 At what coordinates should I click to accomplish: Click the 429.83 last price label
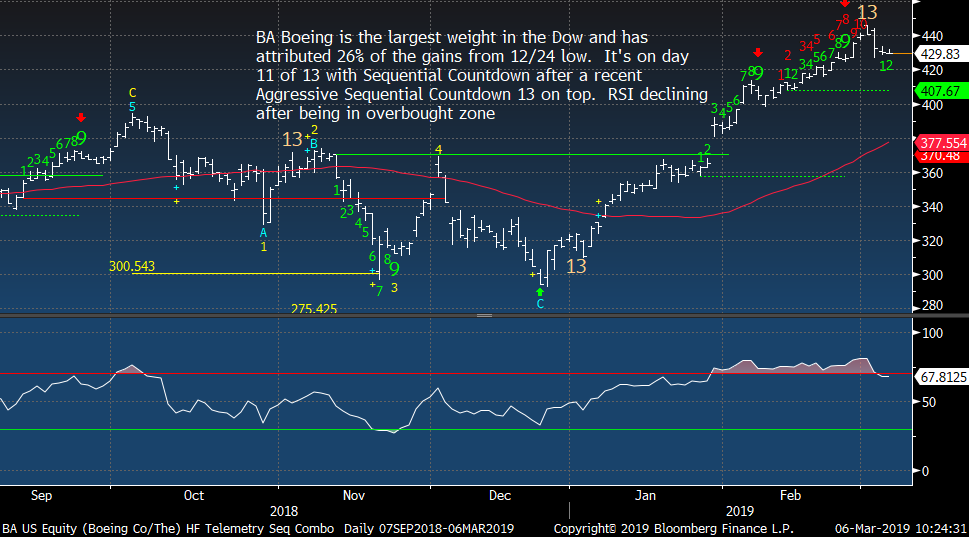[x=940, y=54]
